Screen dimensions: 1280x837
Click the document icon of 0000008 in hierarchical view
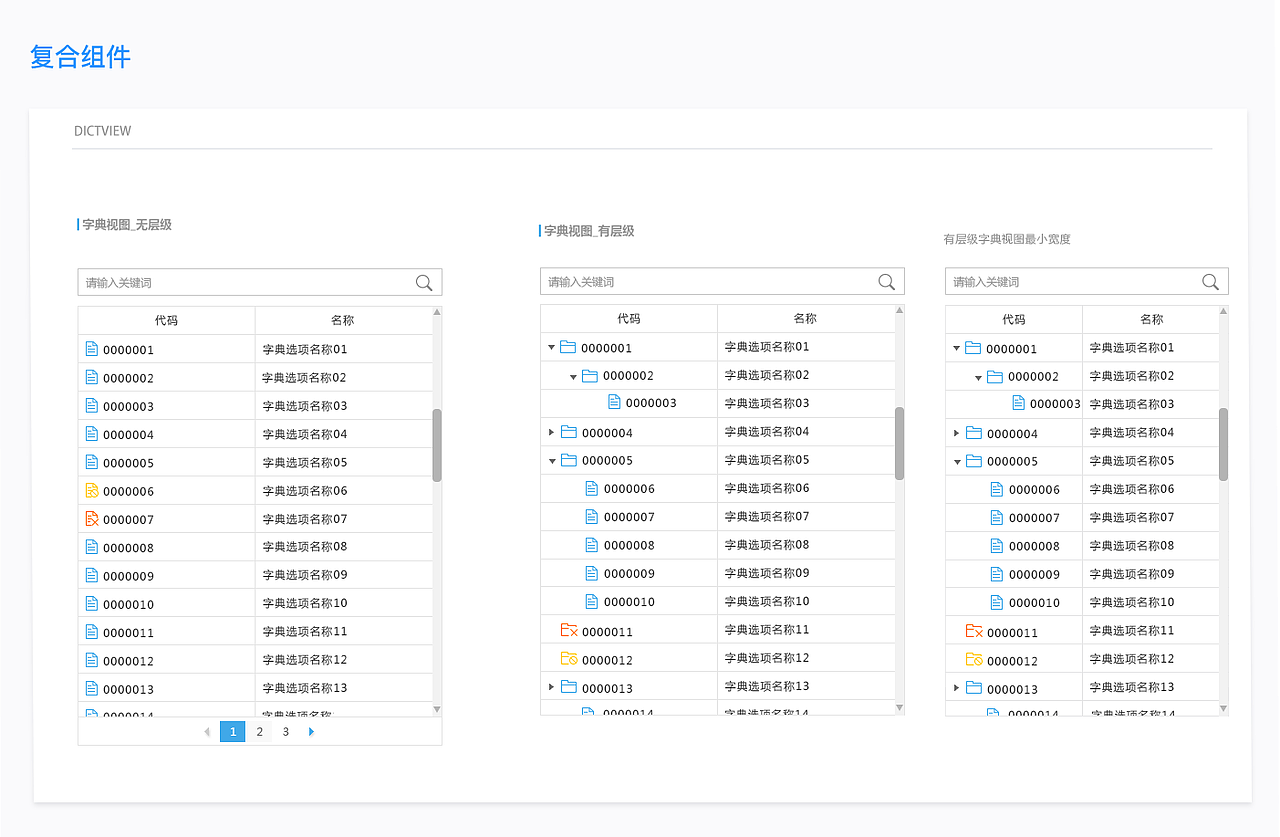[x=591, y=545]
